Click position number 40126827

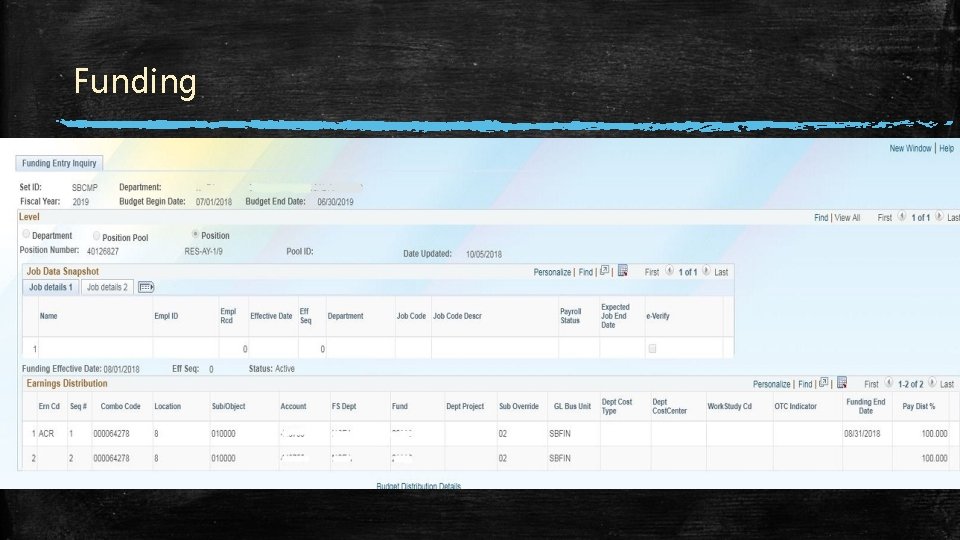click(x=103, y=252)
